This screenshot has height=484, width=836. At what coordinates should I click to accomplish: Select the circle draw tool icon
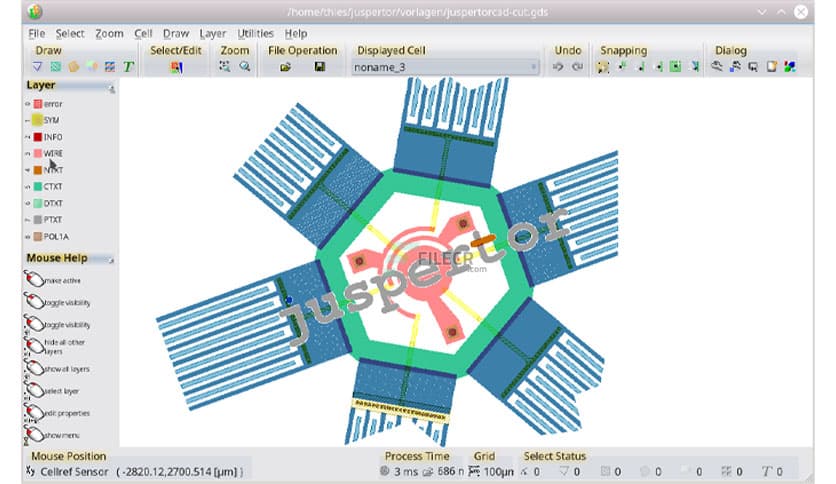pyautogui.click(x=92, y=67)
